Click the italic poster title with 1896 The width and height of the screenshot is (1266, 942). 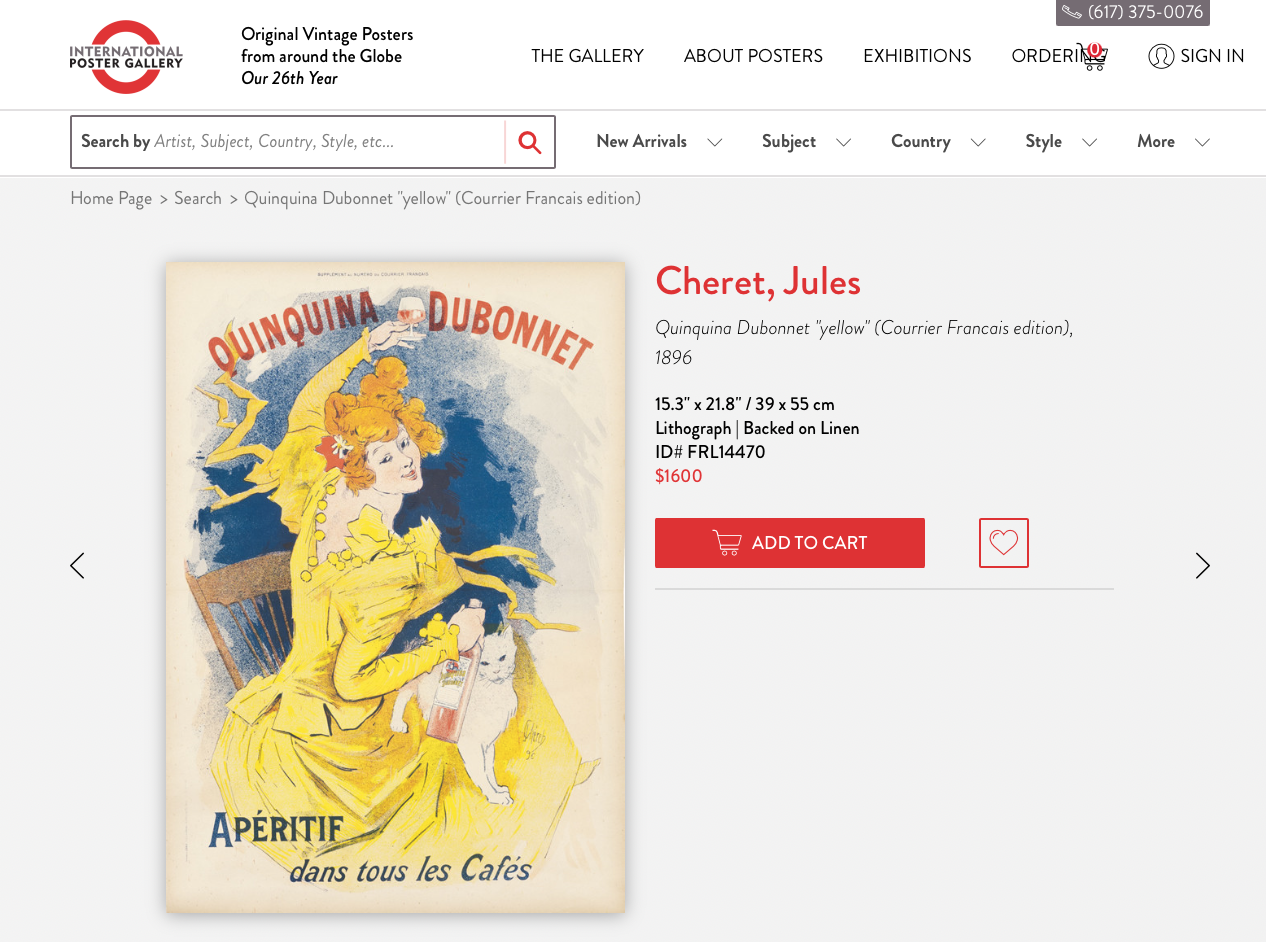[864, 342]
